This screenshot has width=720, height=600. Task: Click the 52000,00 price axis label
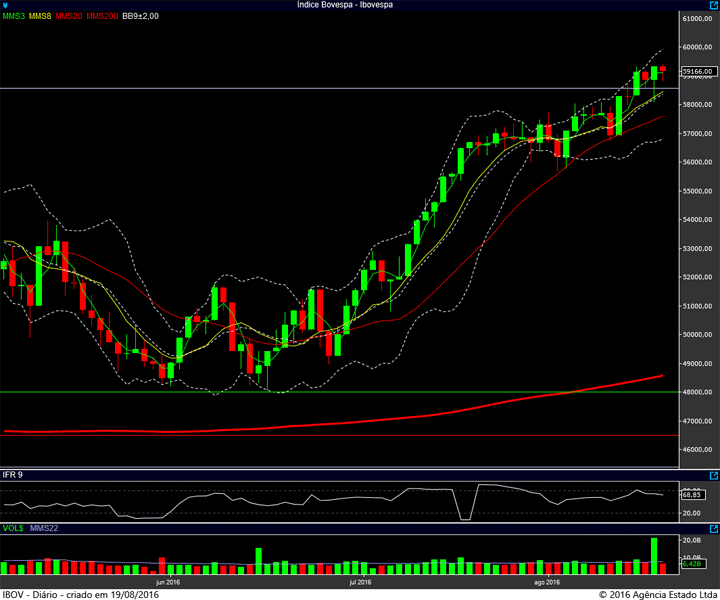(698, 277)
